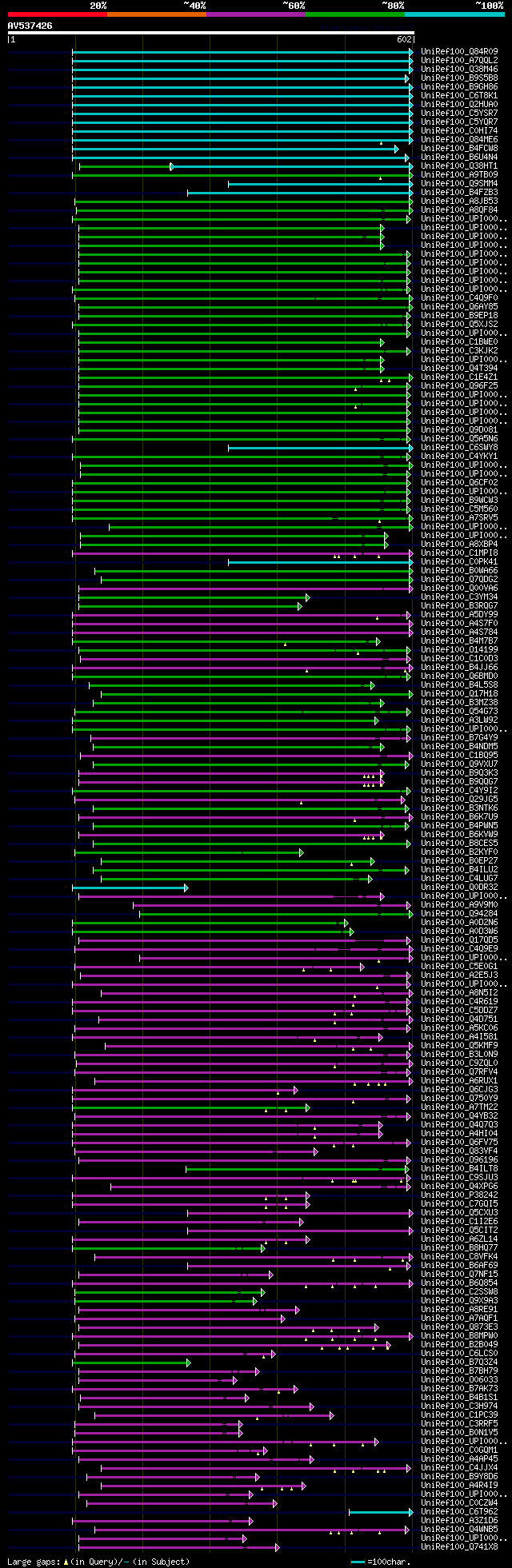Click the UniRef100_B7G4Y9 label
This screenshot has width=512, height=1568.
tap(459, 738)
